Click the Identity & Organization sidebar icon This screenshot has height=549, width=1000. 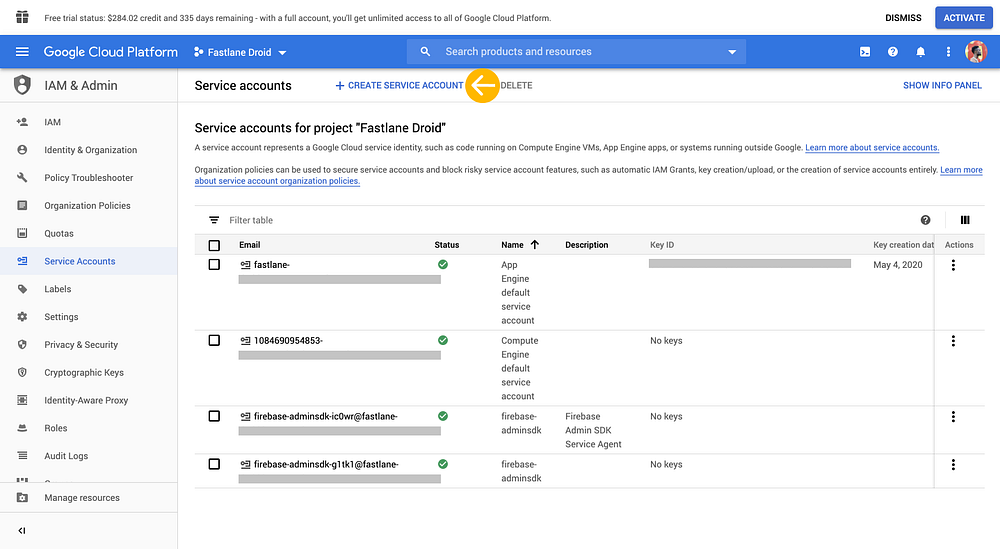tap(22, 150)
